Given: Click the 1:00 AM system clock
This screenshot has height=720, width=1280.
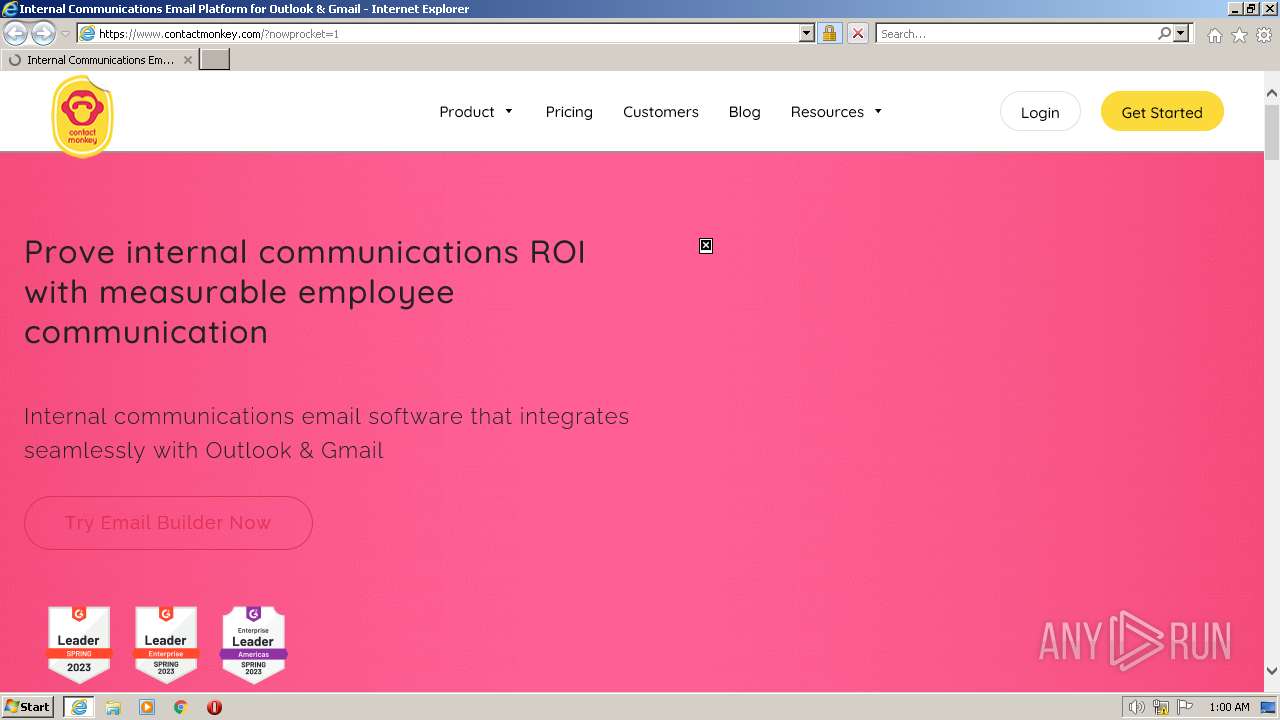Looking at the screenshot, I should (x=1229, y=707).
